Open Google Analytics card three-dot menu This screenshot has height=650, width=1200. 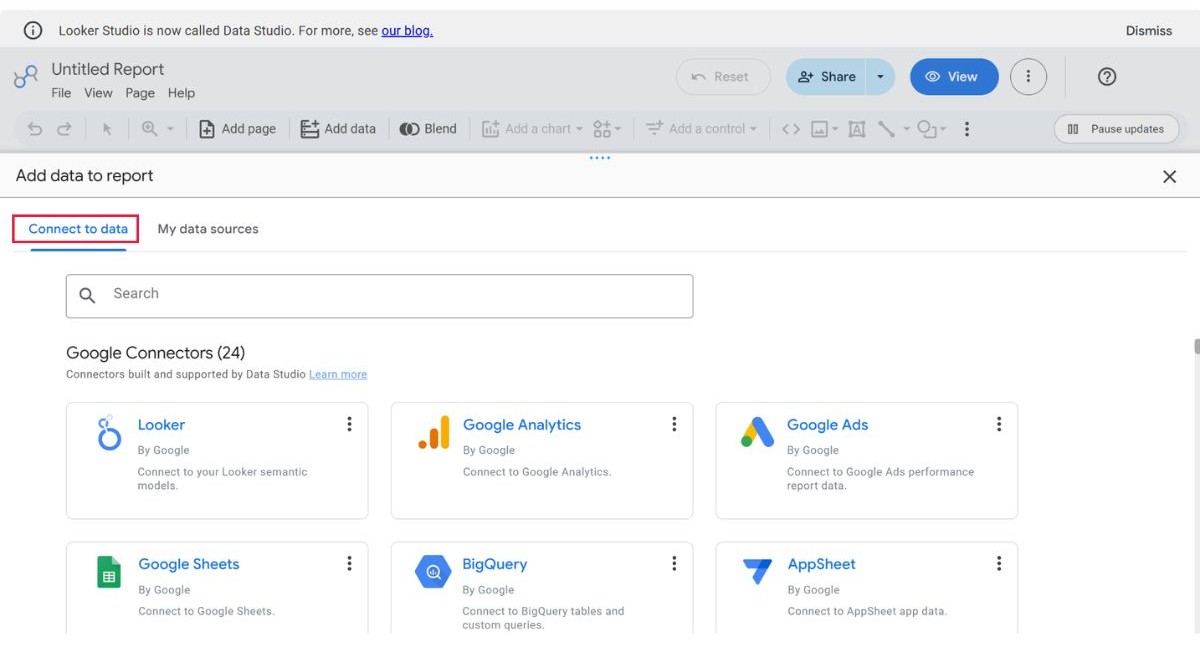pos(674,424)
